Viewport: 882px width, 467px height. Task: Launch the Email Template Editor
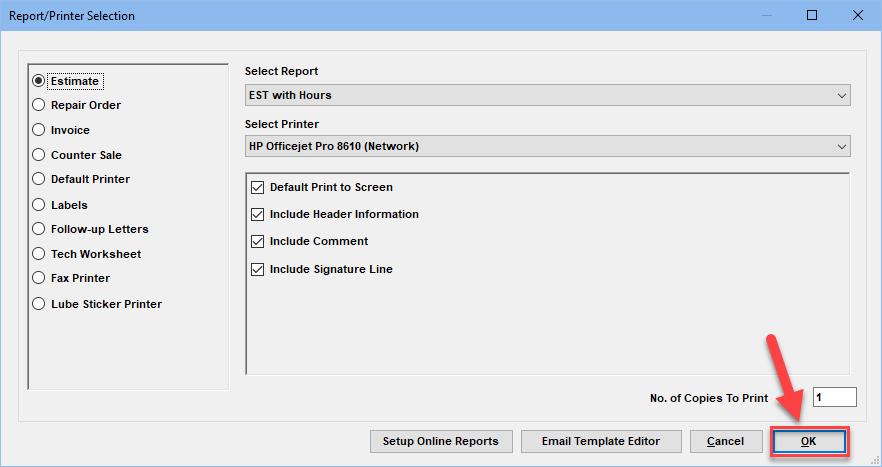tap(603, 441)
